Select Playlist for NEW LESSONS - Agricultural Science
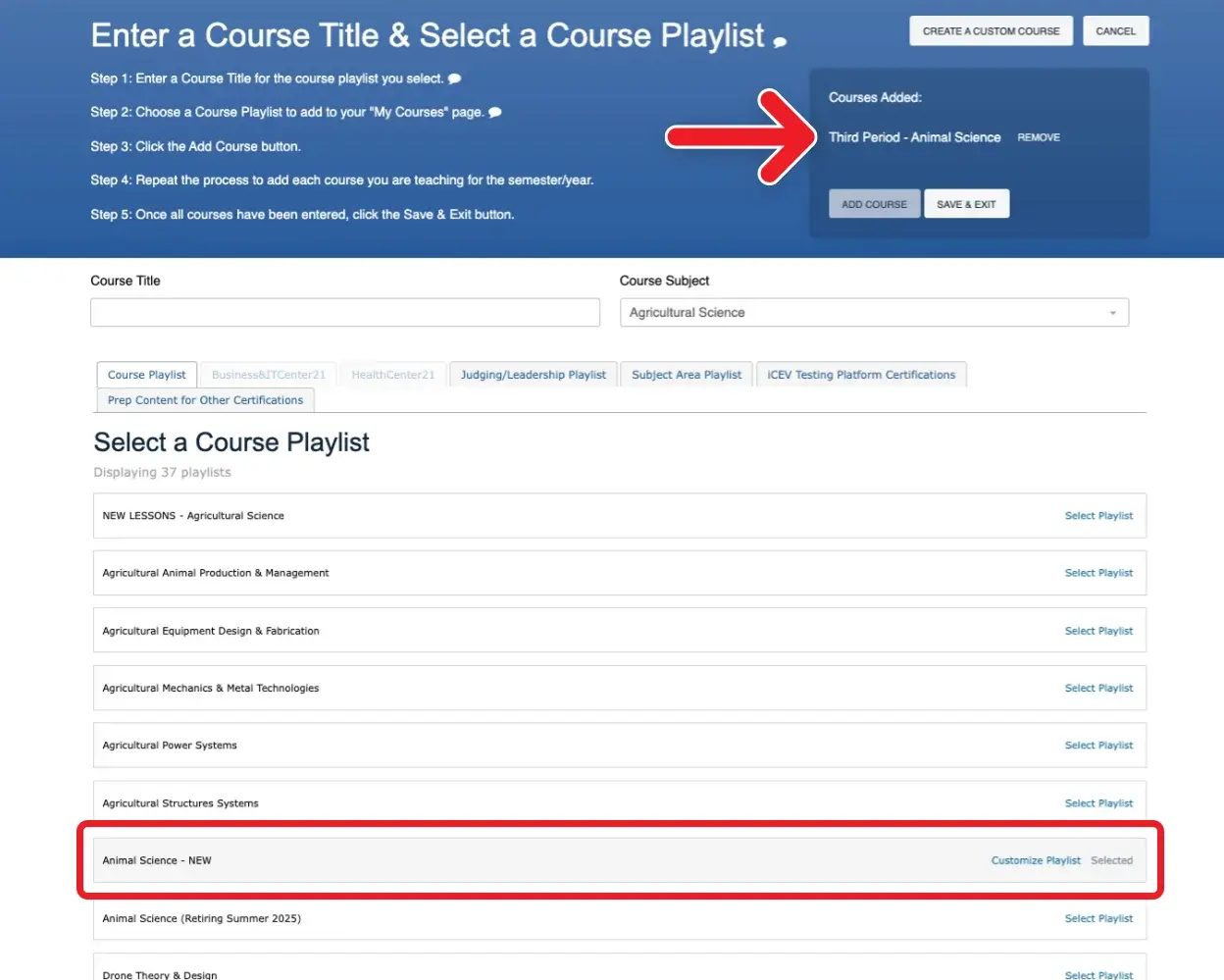This screenshot has width=1224, height=980. [x=1098, y=516]
